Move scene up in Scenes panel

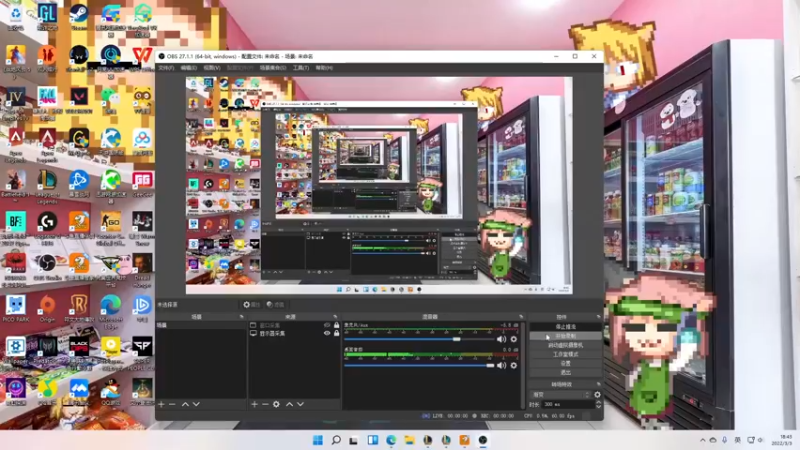pos(185,404)
